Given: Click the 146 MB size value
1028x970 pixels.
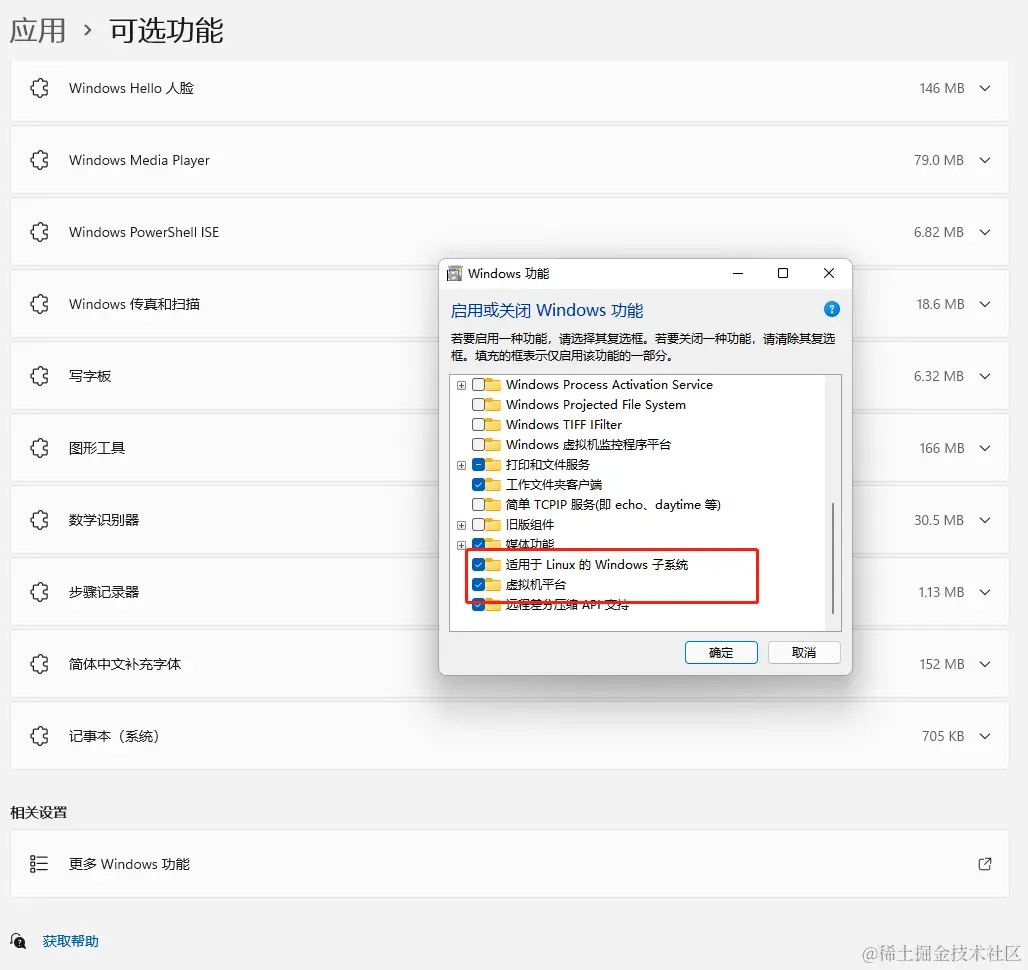Looking at the screenshot, I should [941, 88].
